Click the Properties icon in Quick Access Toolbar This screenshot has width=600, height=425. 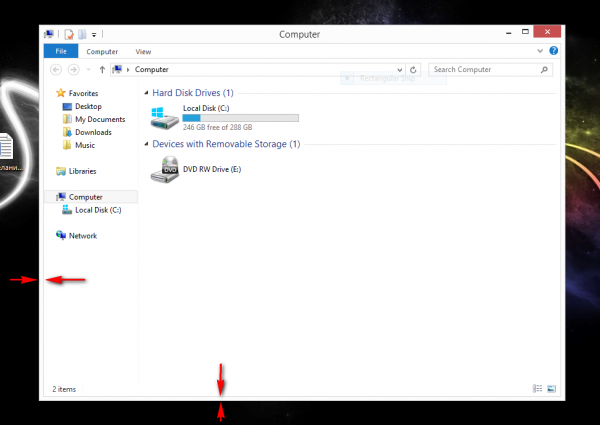[69, 34]
